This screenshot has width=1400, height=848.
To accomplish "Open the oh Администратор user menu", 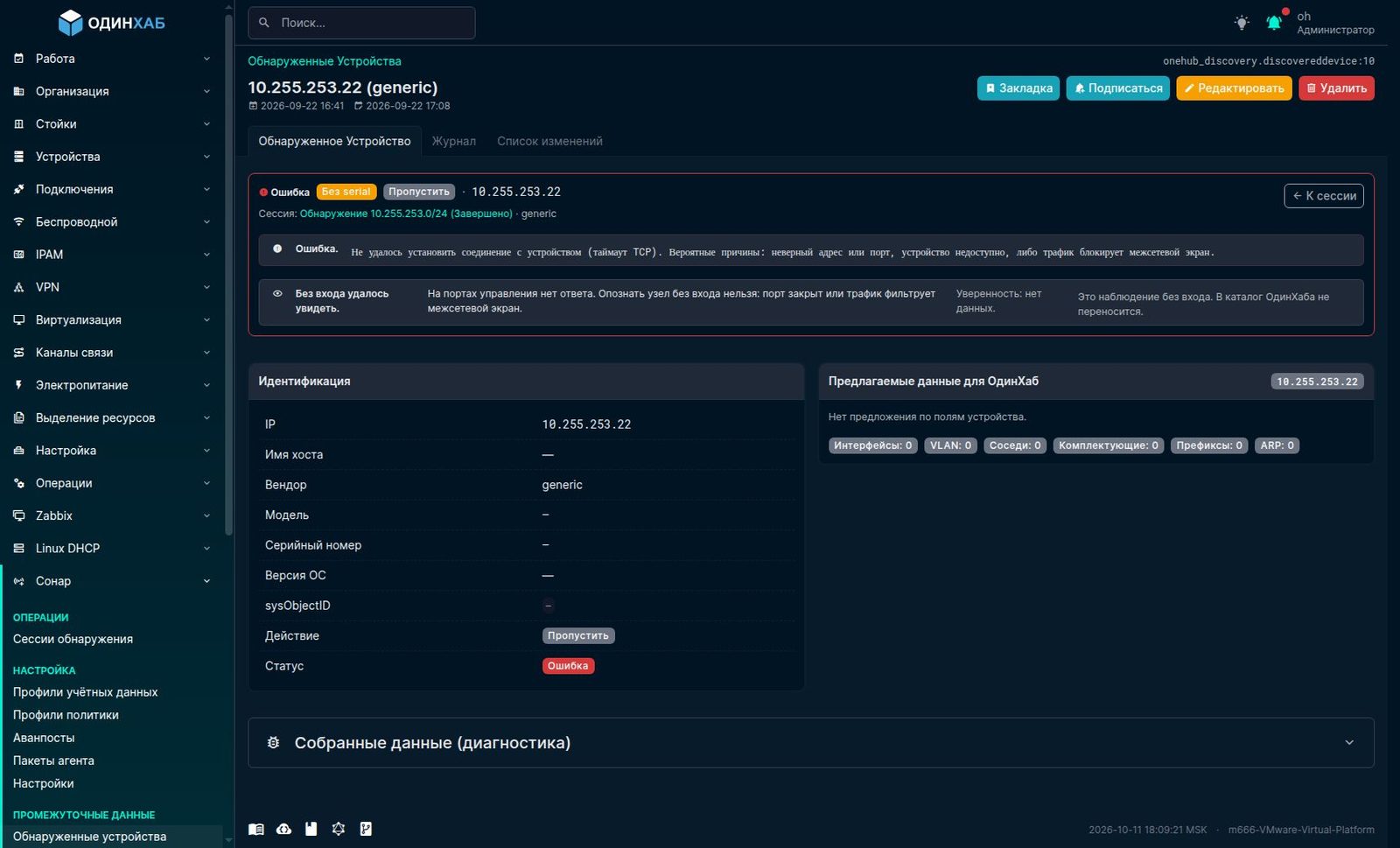I will point(1335,23).
